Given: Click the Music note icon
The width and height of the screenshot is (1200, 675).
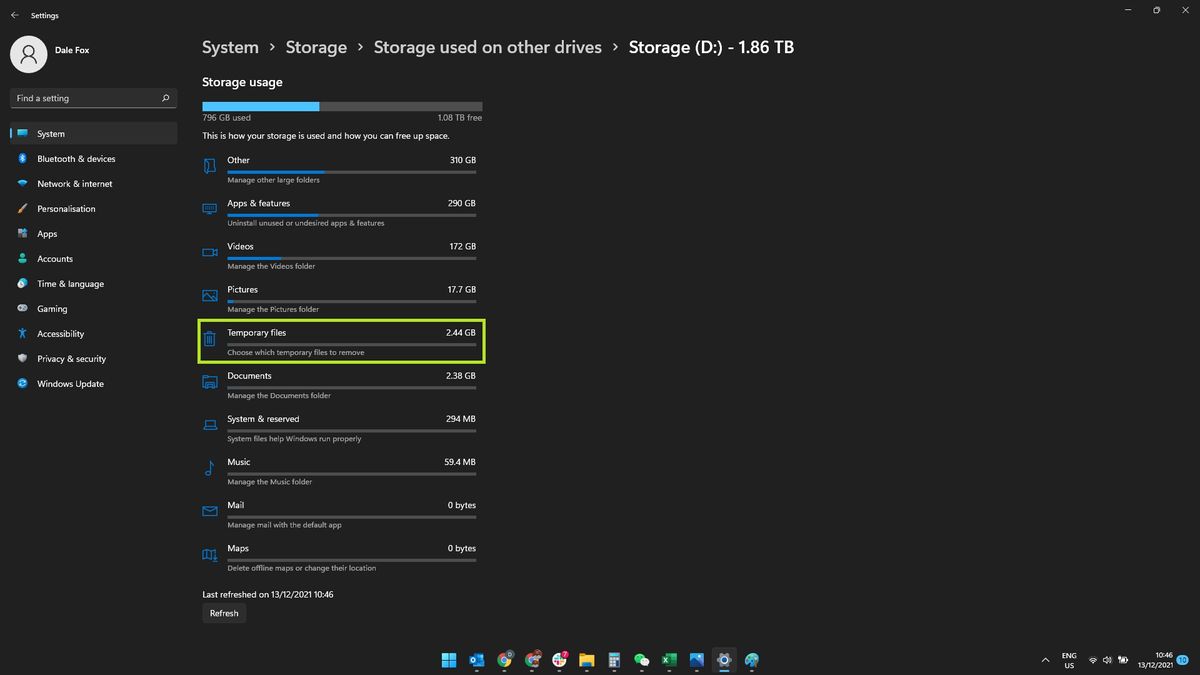Looking at the screenshot, I should (209, 468).
